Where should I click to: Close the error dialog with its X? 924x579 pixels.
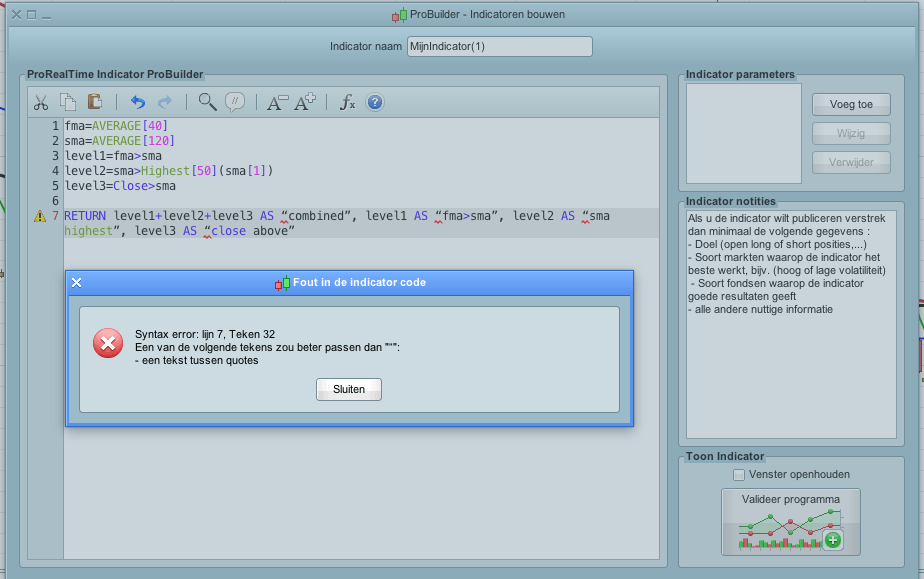click(77, 283)
